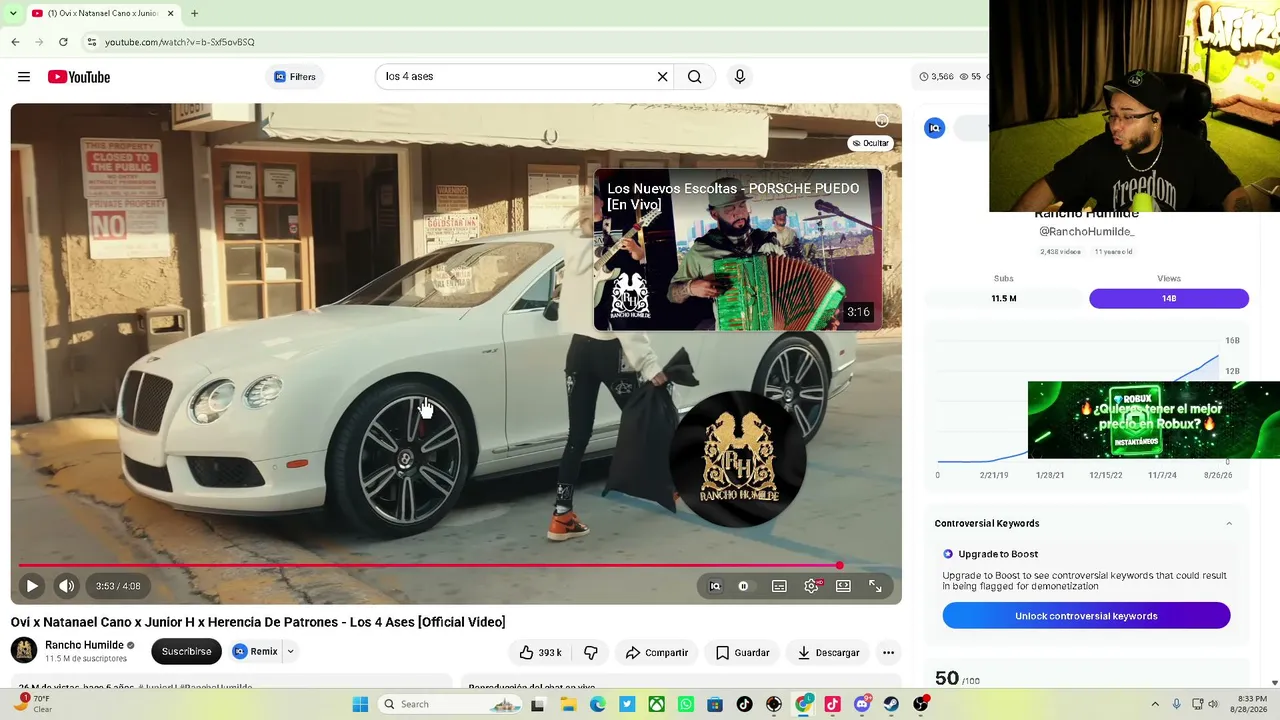Image resolution: width=1280 pixels, height=720 pixels.
Task: Mute the video volume
Action: 66,586
